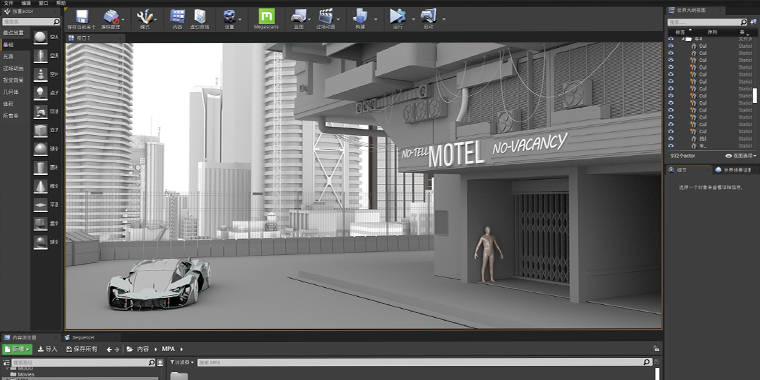Open the Megascans plugin button

[x=266, y=16]
